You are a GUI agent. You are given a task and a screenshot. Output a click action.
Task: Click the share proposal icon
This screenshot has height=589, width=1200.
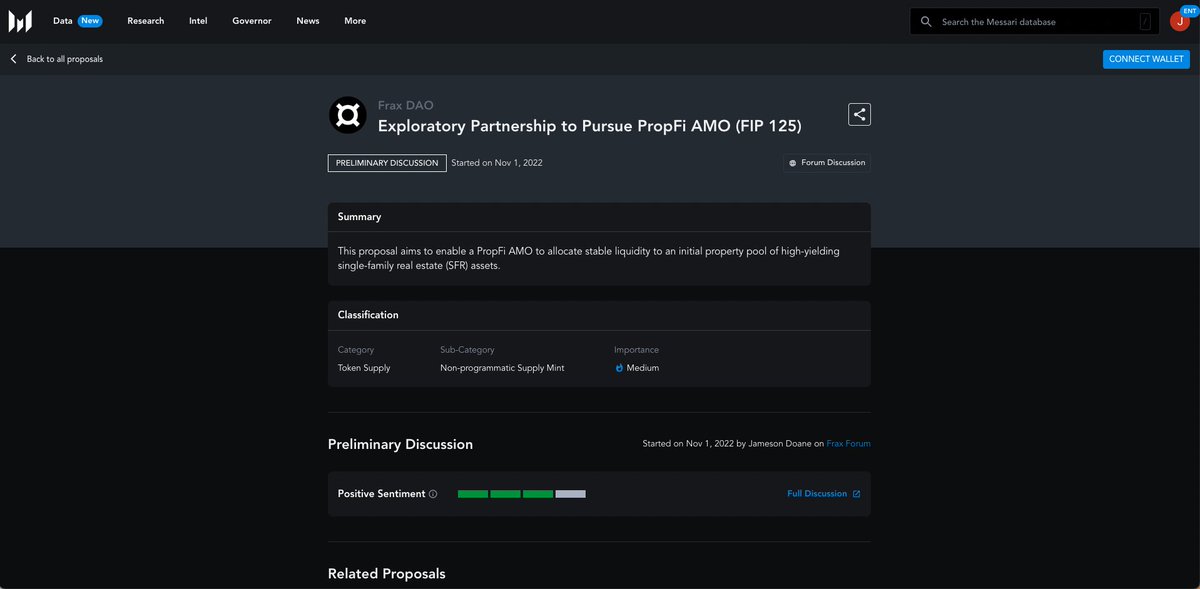point(859,115)
